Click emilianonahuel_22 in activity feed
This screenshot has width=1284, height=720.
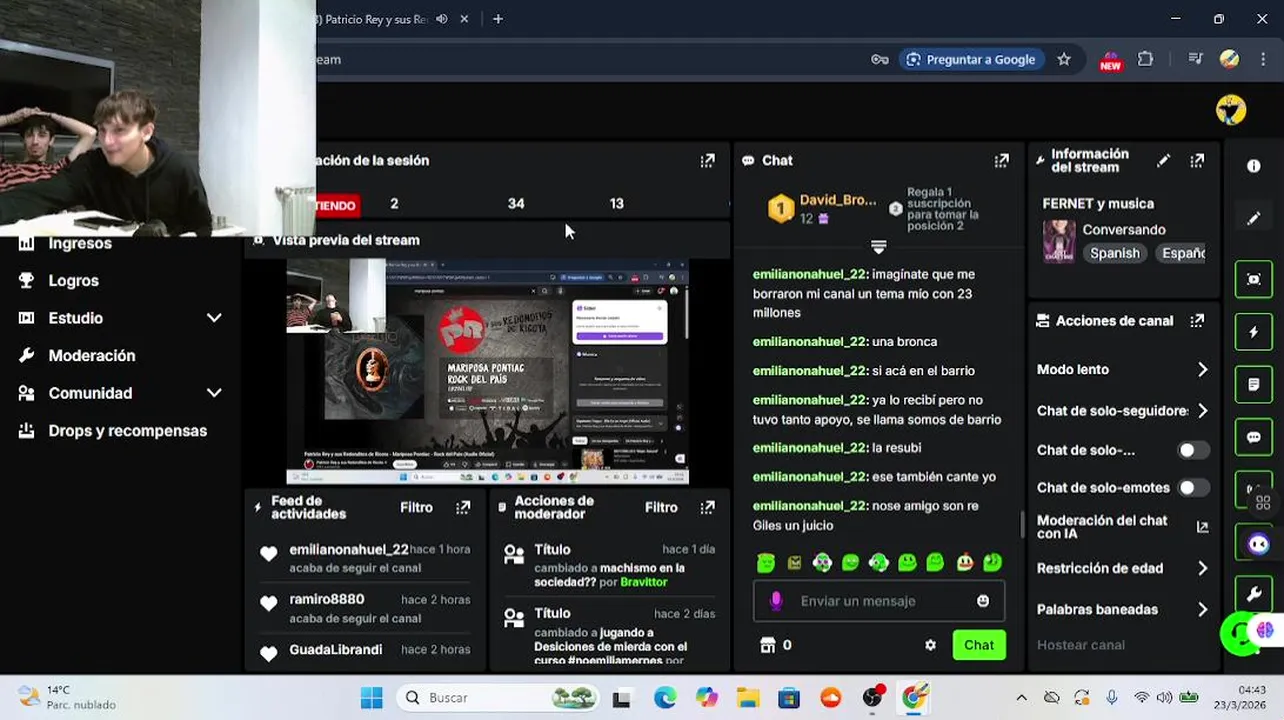pyautogui.click(x=349, y=549)
